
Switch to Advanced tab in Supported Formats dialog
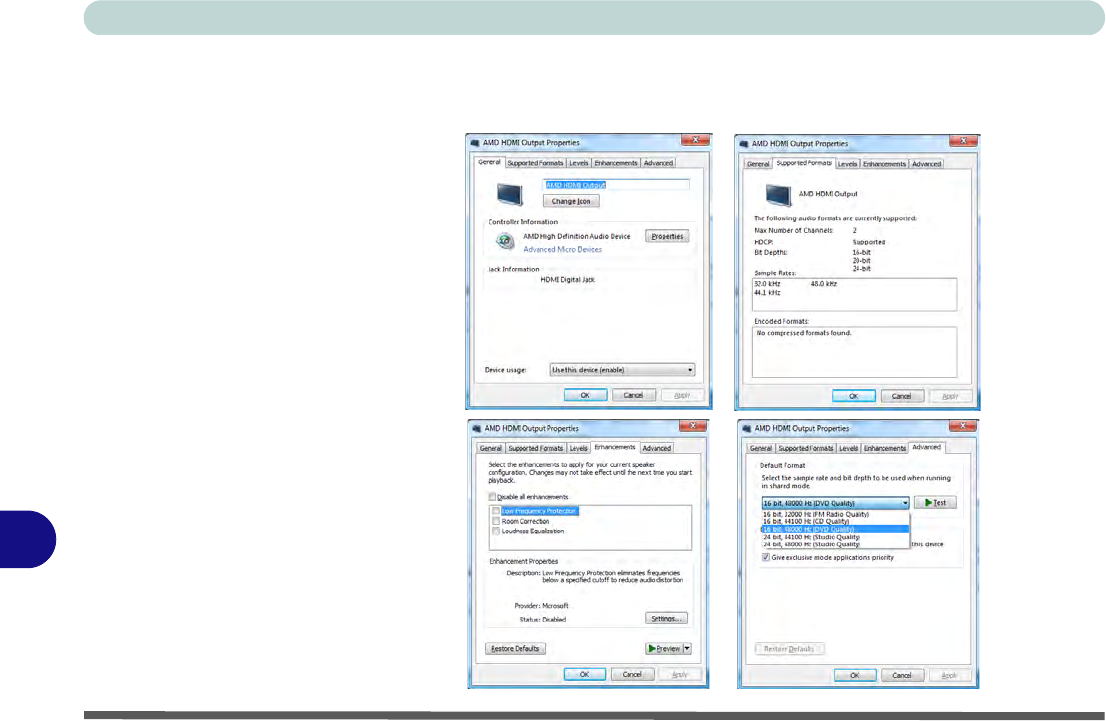point(926,164)
